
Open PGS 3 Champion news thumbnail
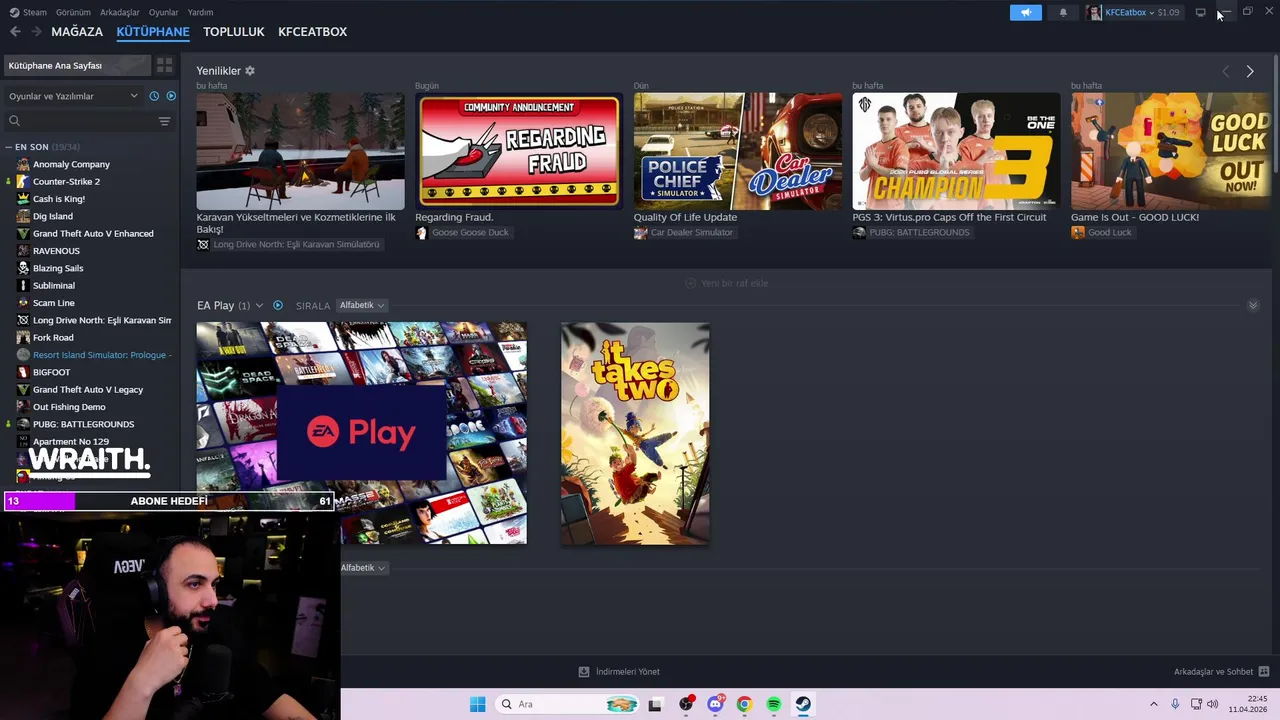click(956, 151)
